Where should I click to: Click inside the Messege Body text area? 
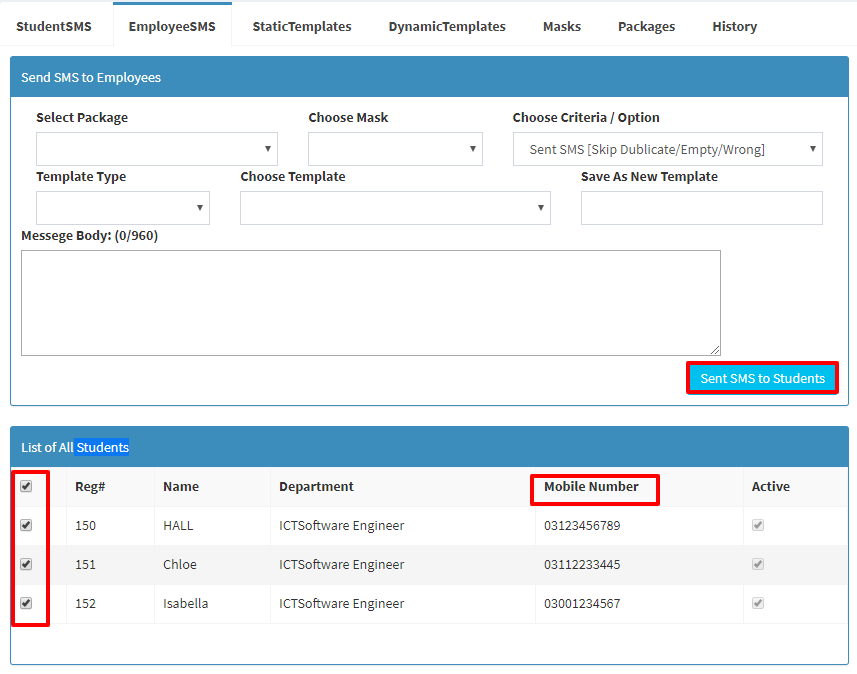(371, 303)
